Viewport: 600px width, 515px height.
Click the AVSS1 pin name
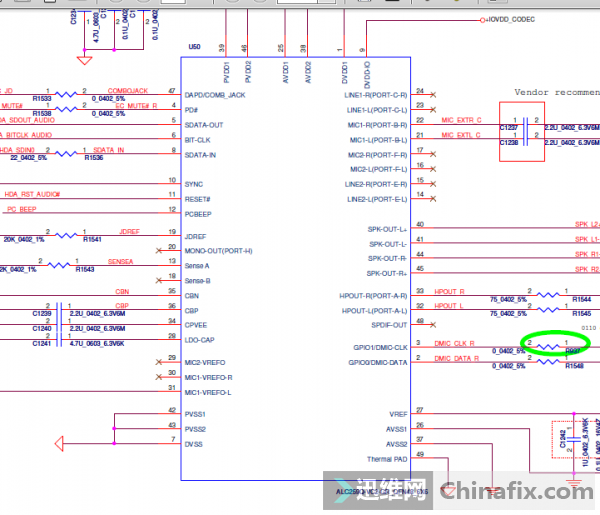click(x=397, y=429)
